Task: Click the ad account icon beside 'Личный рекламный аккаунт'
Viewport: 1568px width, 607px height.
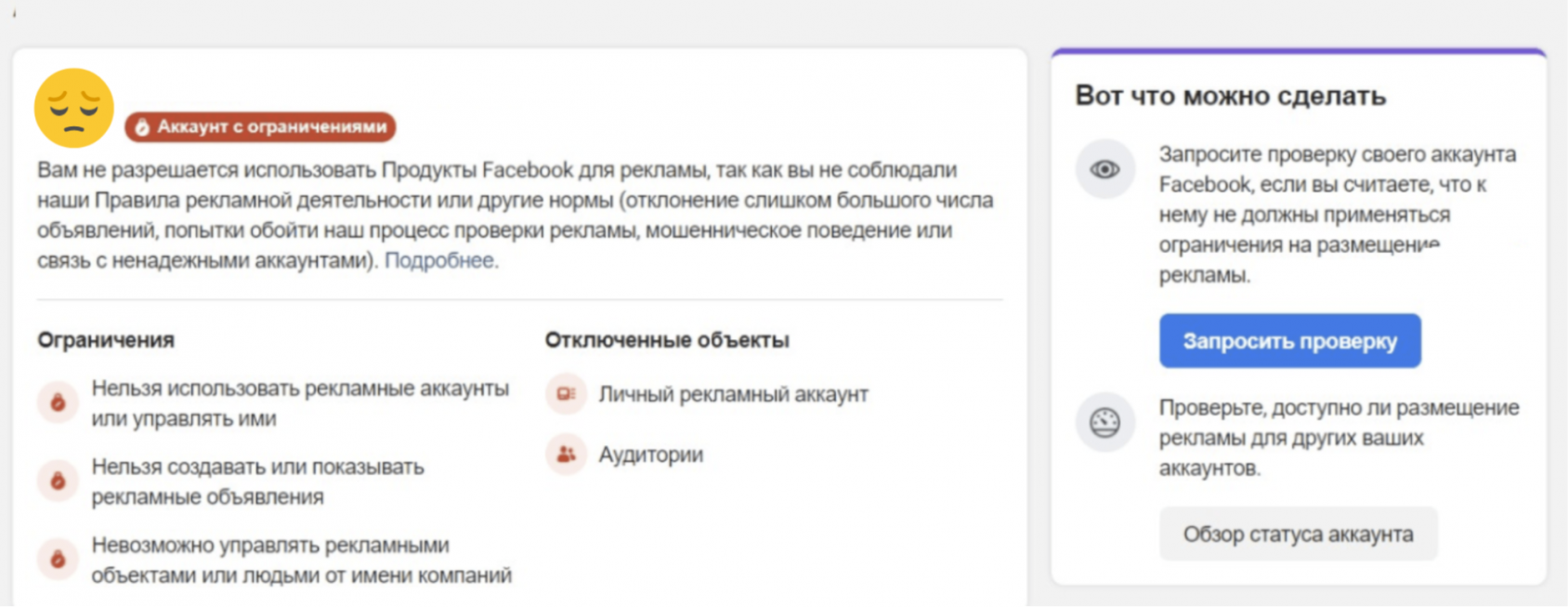Action: pos(566,394)
